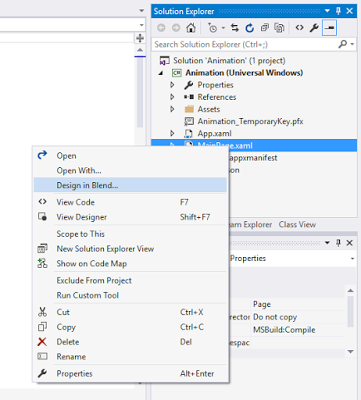The width and height of the screenshot is (361, 400).
Task: Close the Solution Explorer panel
Action: tap(349, 11)
